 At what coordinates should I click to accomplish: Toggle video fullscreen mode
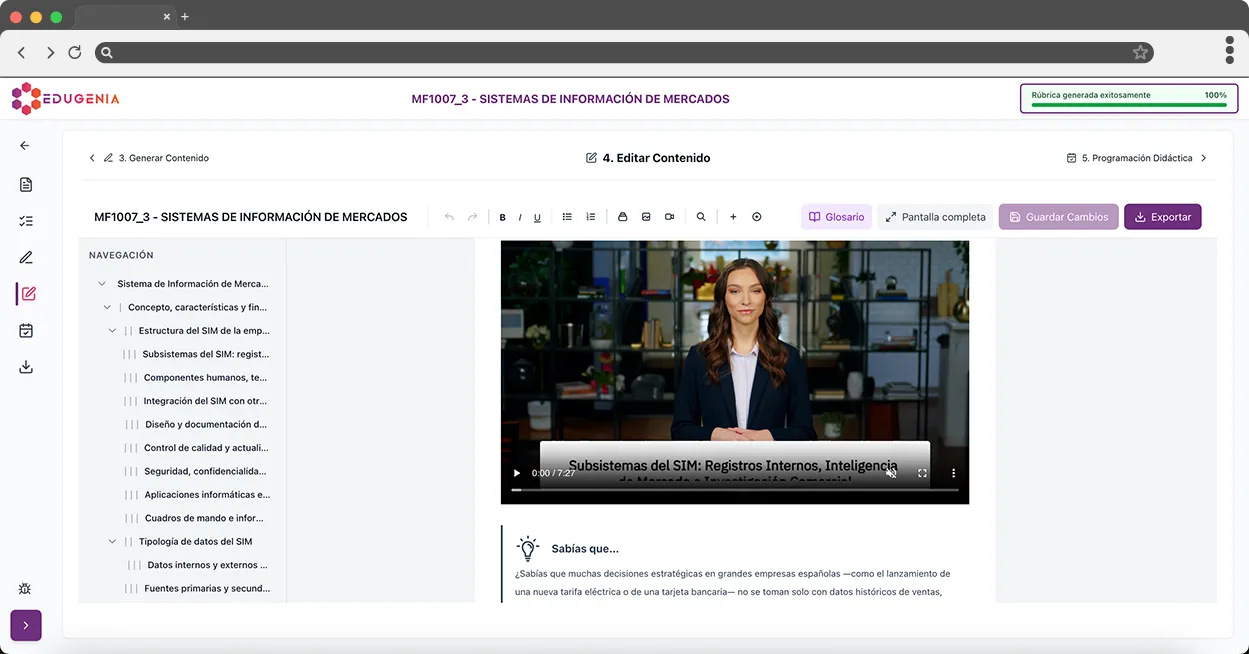pyautogui.click(x=922, y=473)
